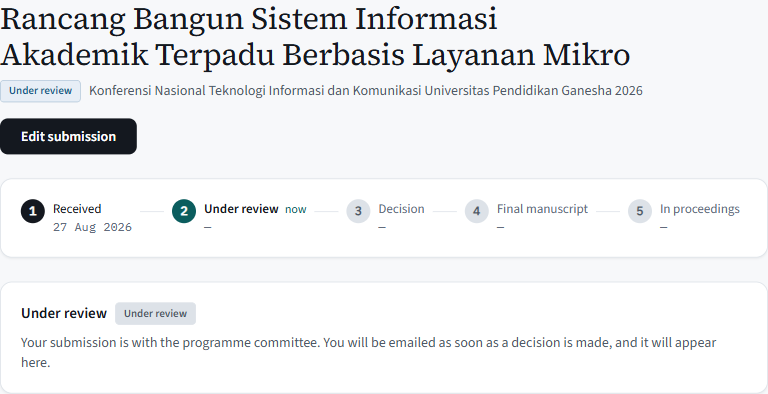
Task: Select step 3 circle for Decision
Action: (x=358, y=211)
